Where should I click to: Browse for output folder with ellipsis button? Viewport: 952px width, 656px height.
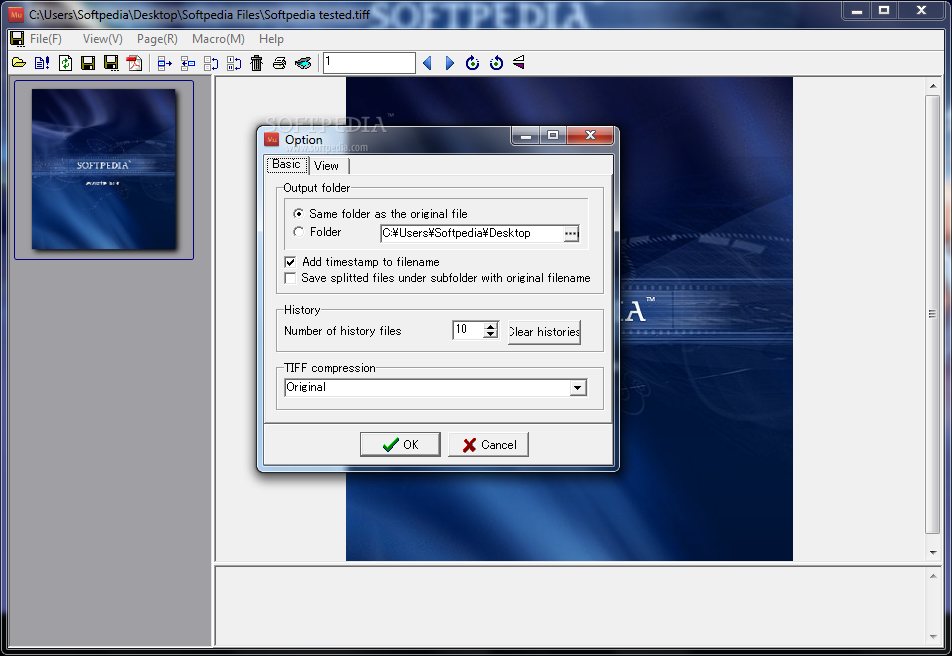tap(571, 233)
